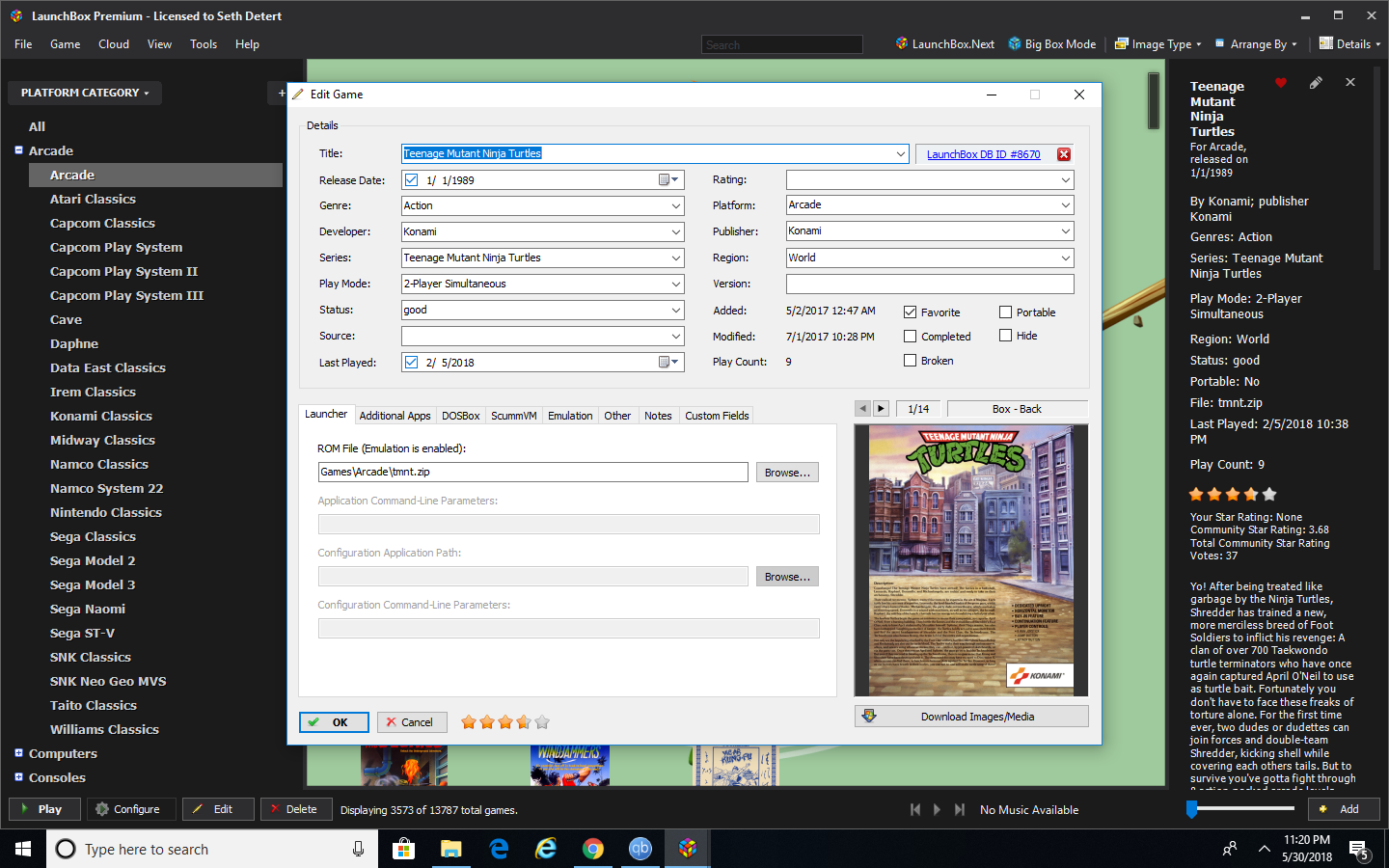The height and width of the screenshot is (868, 1389).
Task: Set first star rating in dialog
Action: point(469,722)
